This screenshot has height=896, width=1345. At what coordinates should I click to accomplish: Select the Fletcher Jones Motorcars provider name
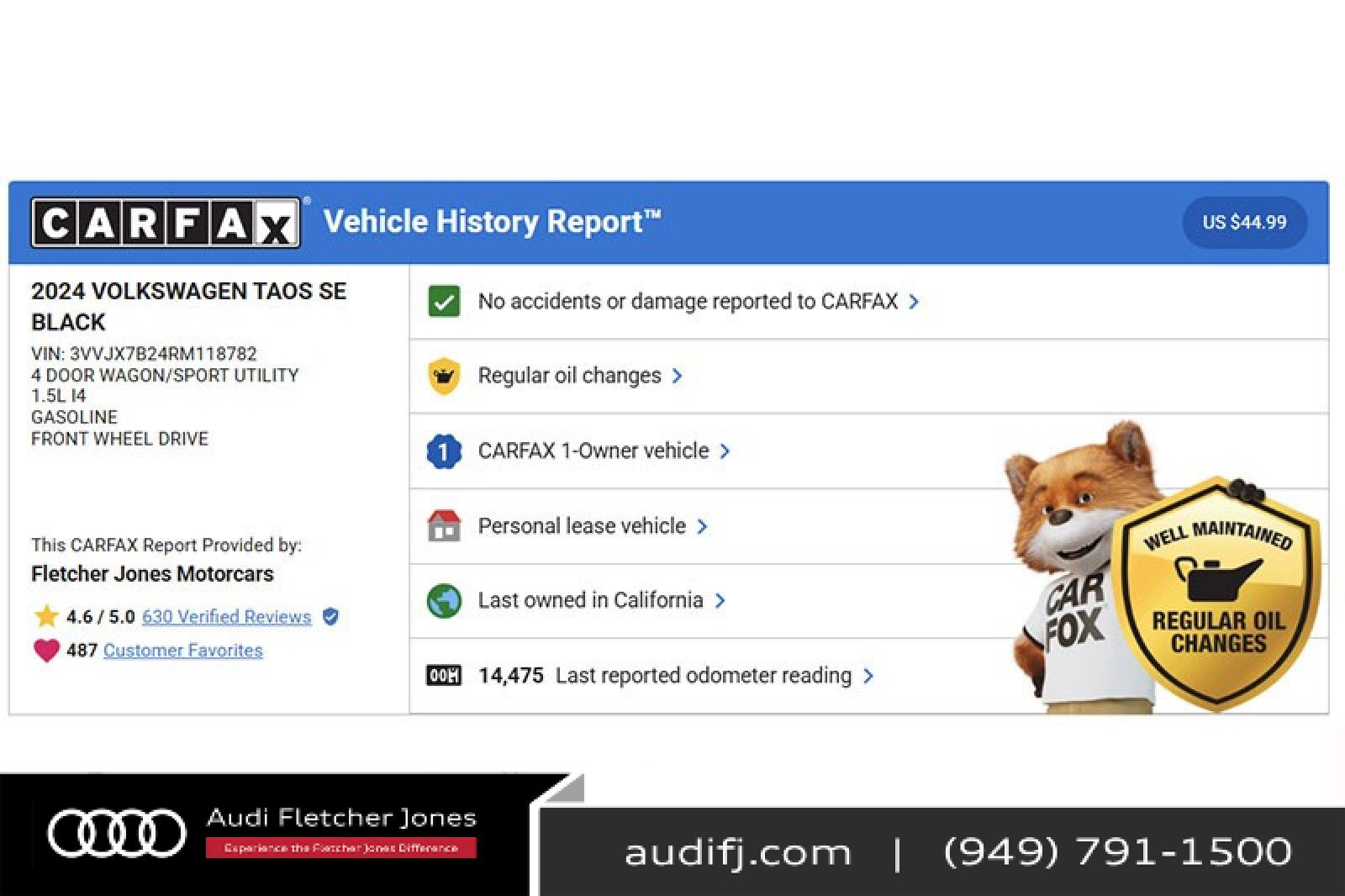152,574
